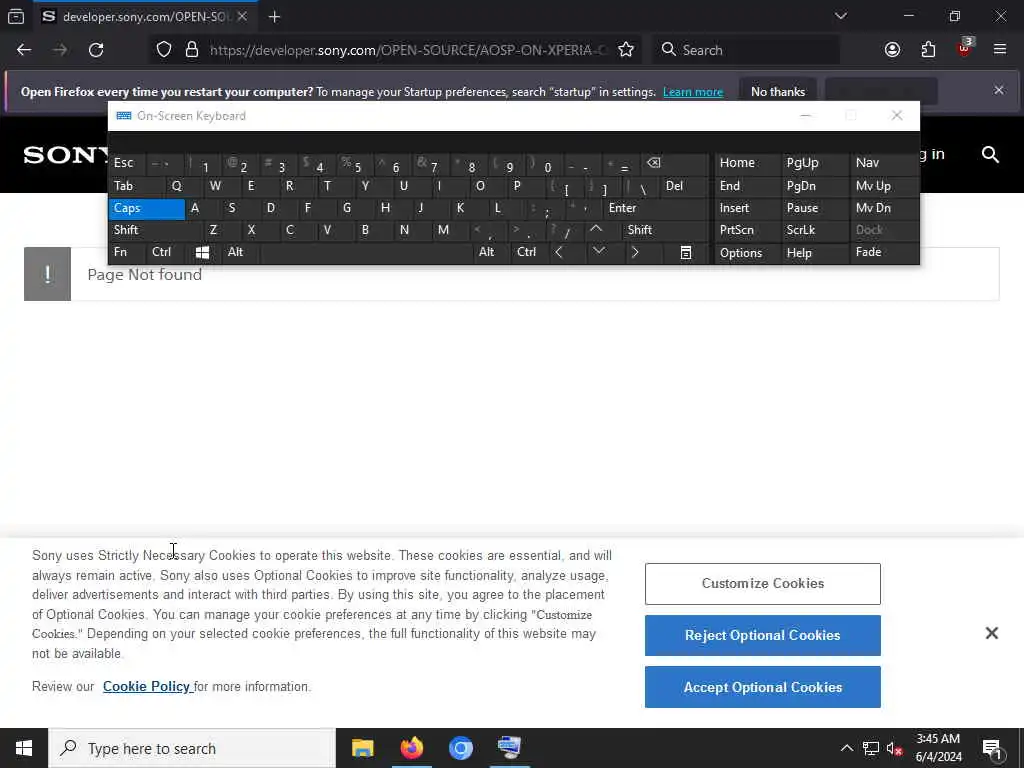
Task: Dismiss the Firefox startup notification bar
Action: [x=999, y=90]
